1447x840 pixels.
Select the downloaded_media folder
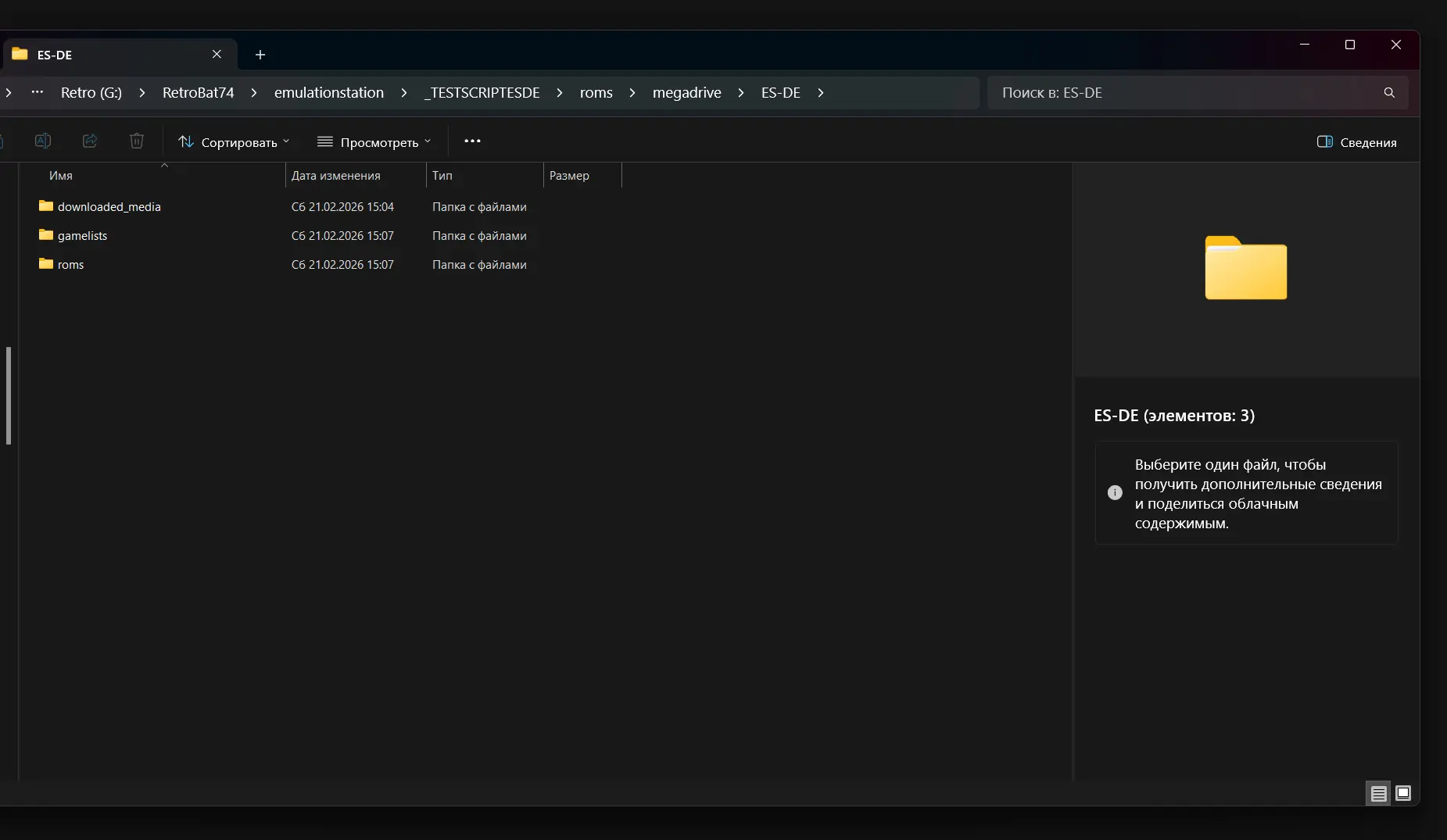pyautogui.click(x=109, y=207)
